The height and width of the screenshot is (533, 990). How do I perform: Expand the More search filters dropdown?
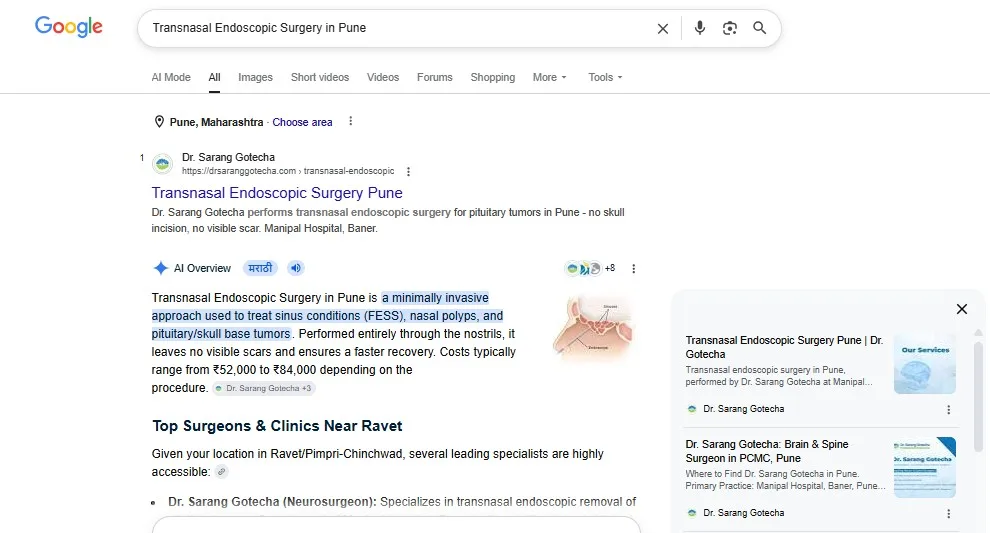[x=549, y=77]
